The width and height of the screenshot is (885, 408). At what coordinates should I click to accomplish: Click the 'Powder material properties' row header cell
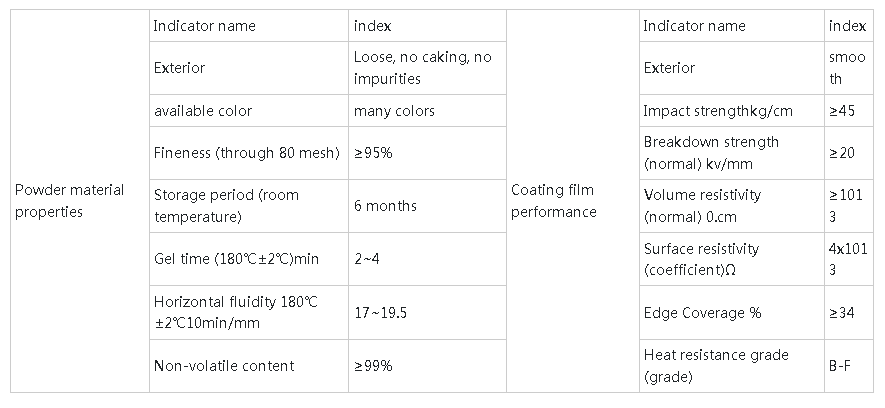(x=70, y=200)
